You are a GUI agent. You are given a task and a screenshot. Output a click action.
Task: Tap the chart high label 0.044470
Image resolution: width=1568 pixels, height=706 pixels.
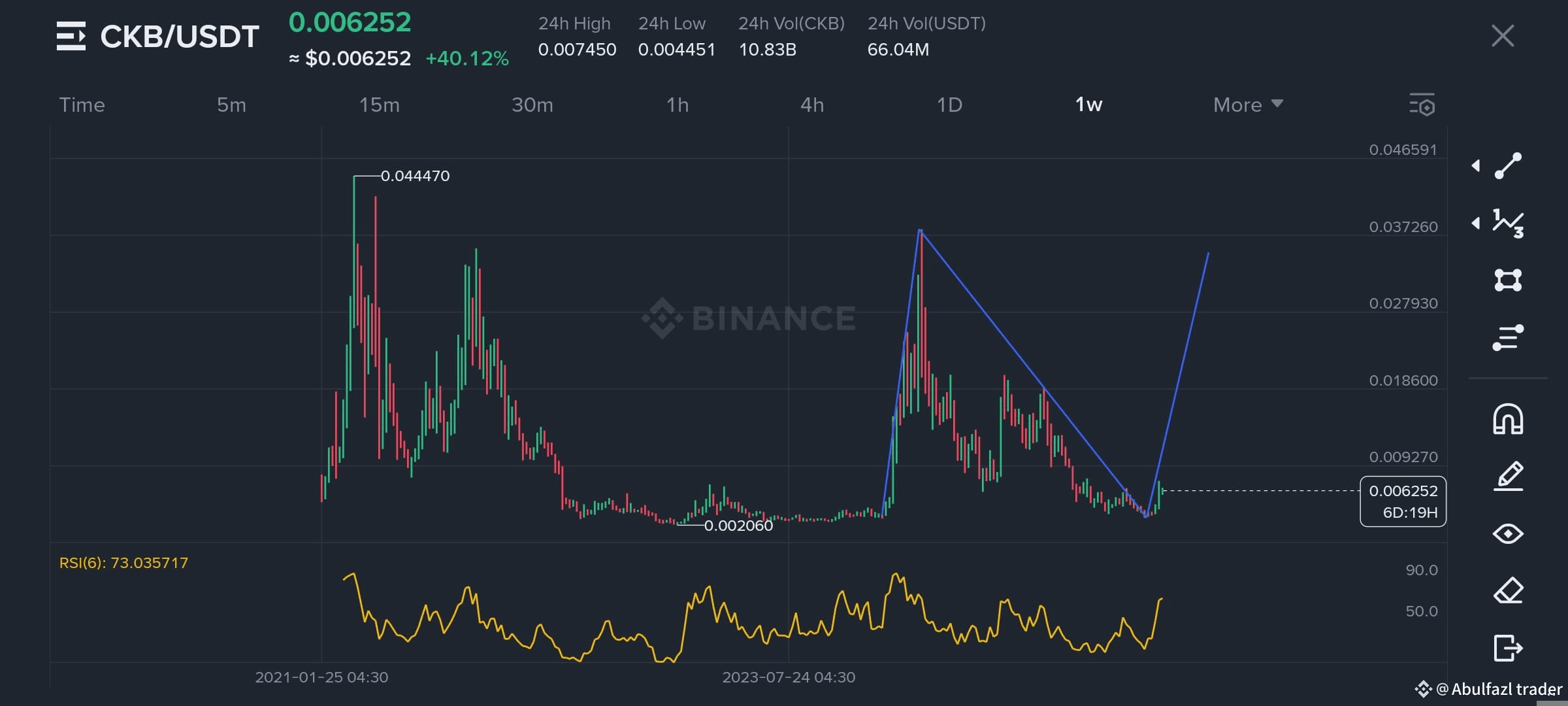point(415,176)
